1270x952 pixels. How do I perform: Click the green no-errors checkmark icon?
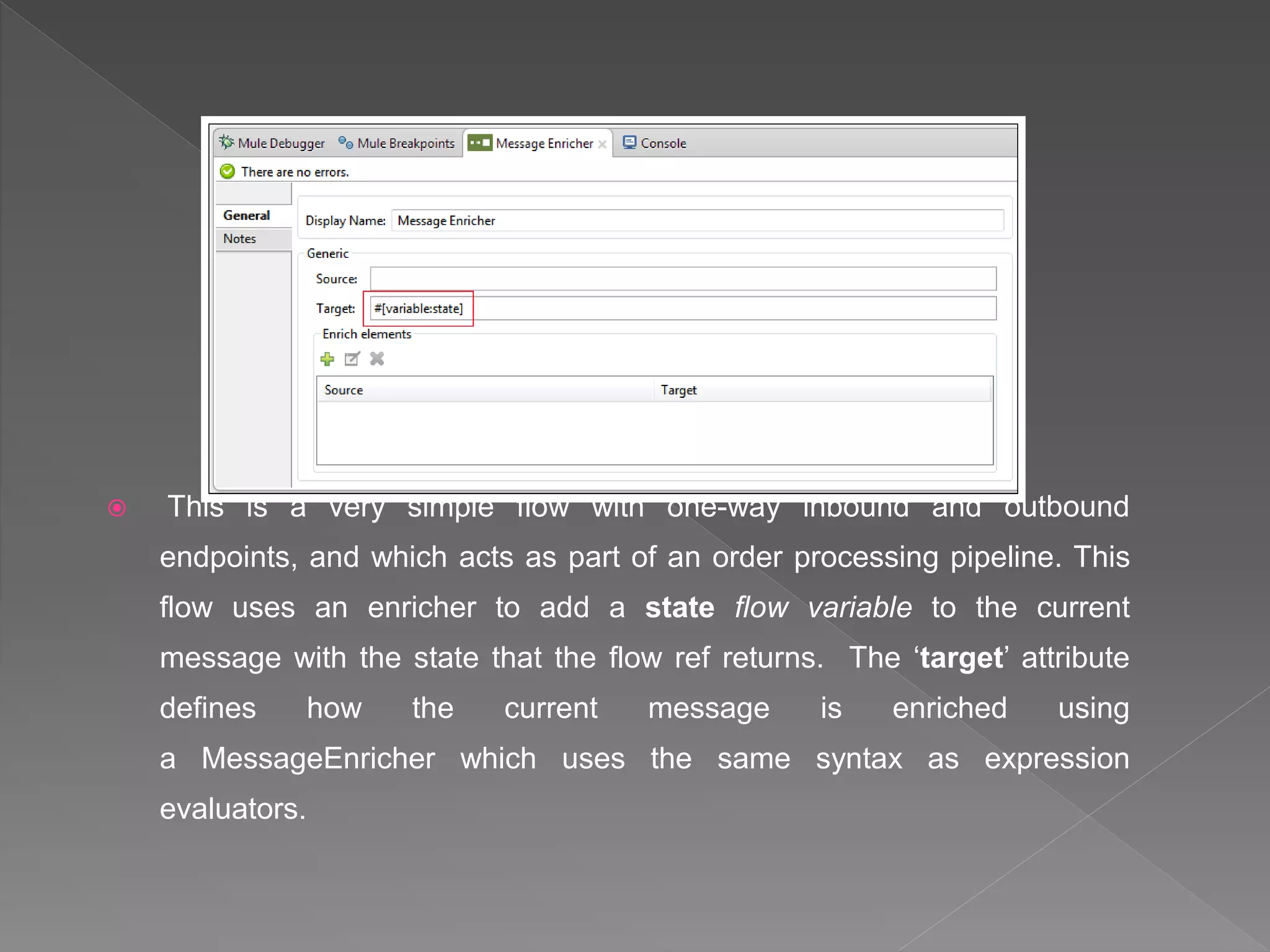[x=228, y=172]
